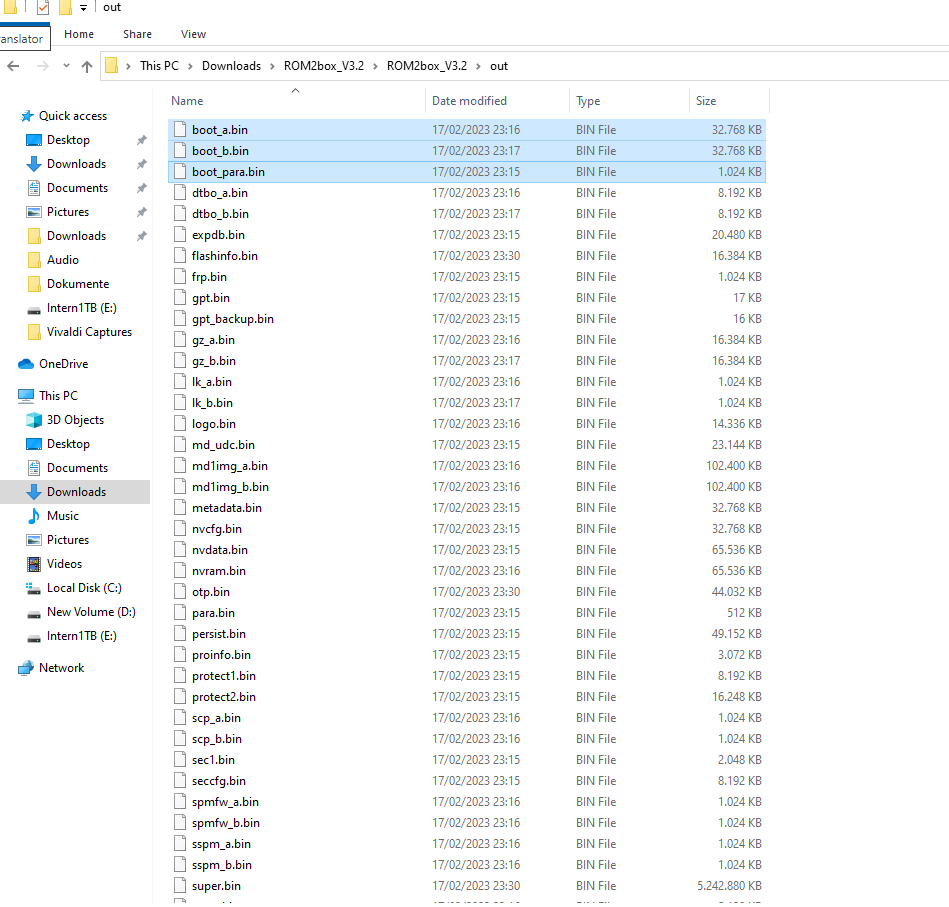The image size is (949, 907).
Task: Click the file icon of md_udc.bin
Action: 180,444
